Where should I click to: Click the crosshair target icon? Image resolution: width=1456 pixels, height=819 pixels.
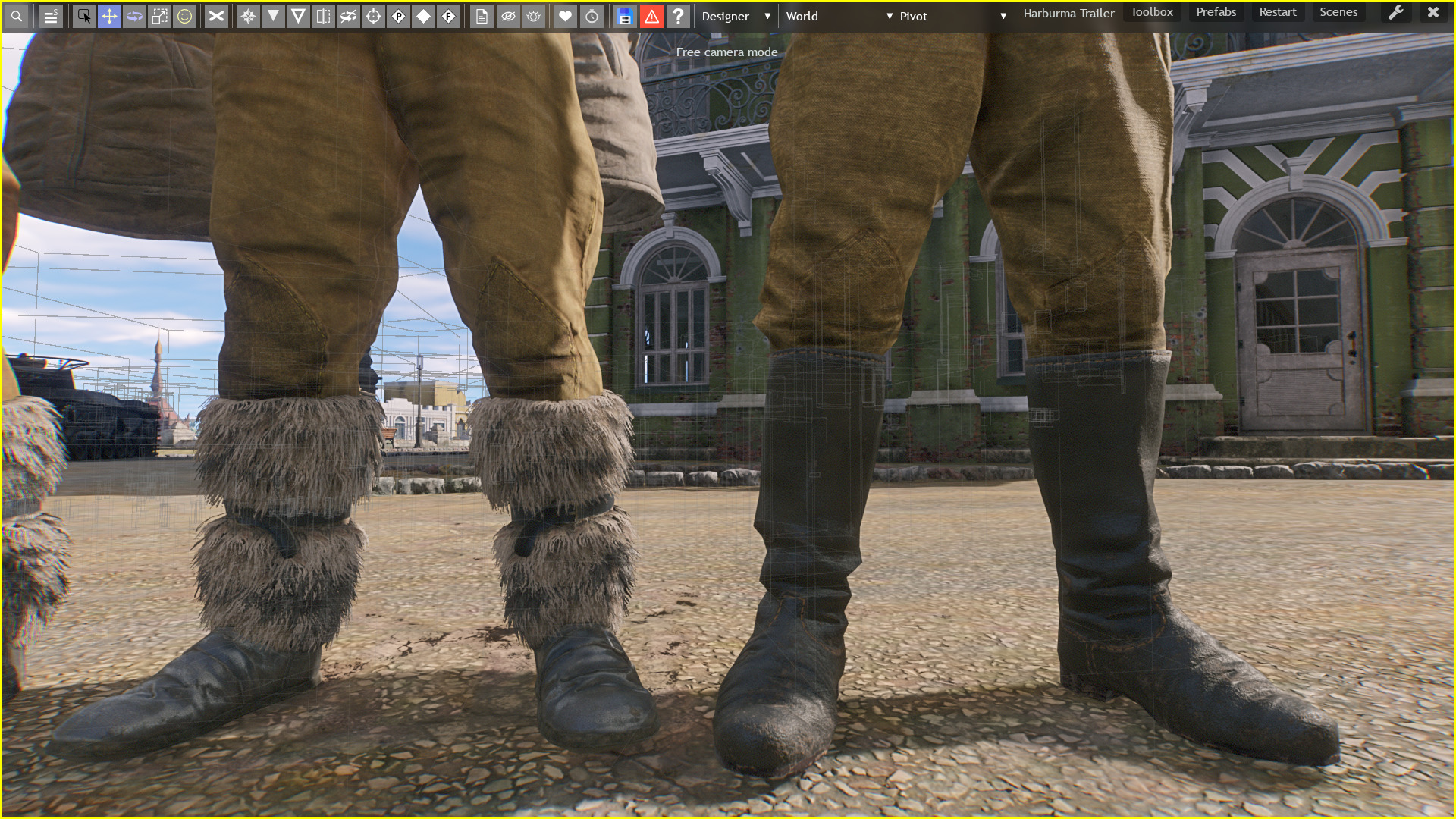[x=373, y=16]
